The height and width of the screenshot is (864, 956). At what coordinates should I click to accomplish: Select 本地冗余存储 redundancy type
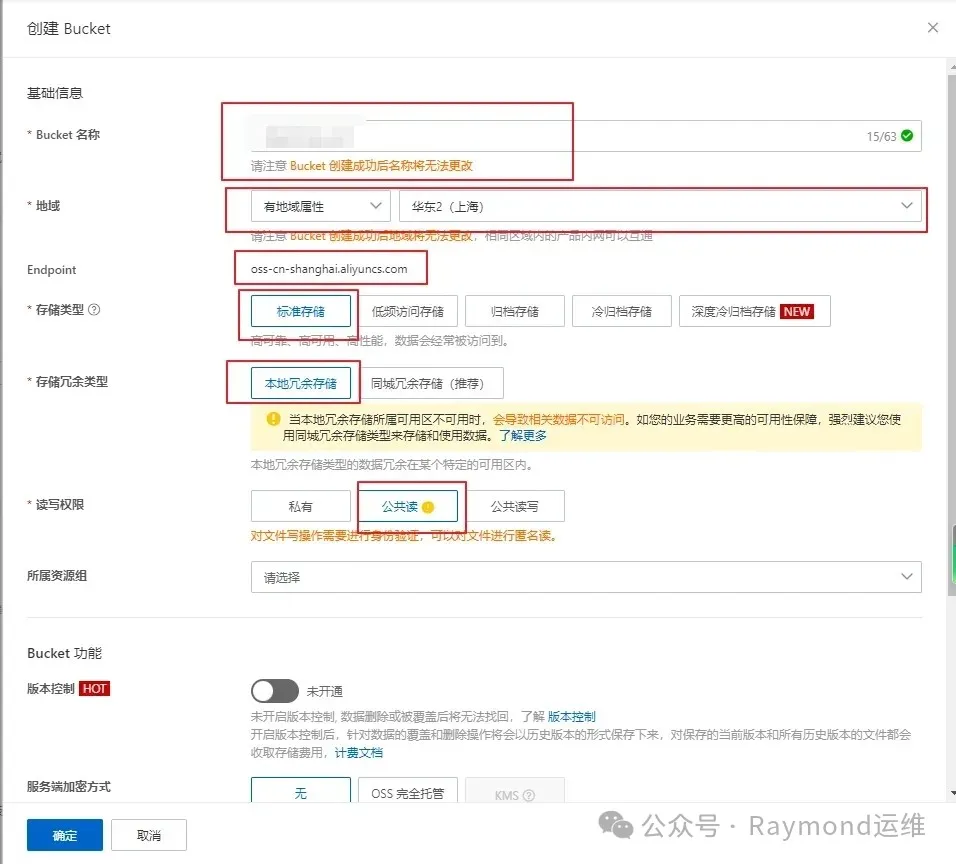pos(301,384)
